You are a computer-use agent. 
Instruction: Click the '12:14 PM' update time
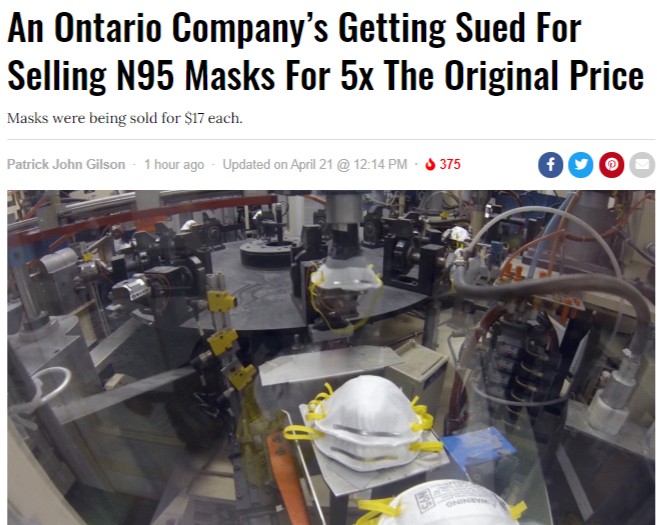(380, 164)
